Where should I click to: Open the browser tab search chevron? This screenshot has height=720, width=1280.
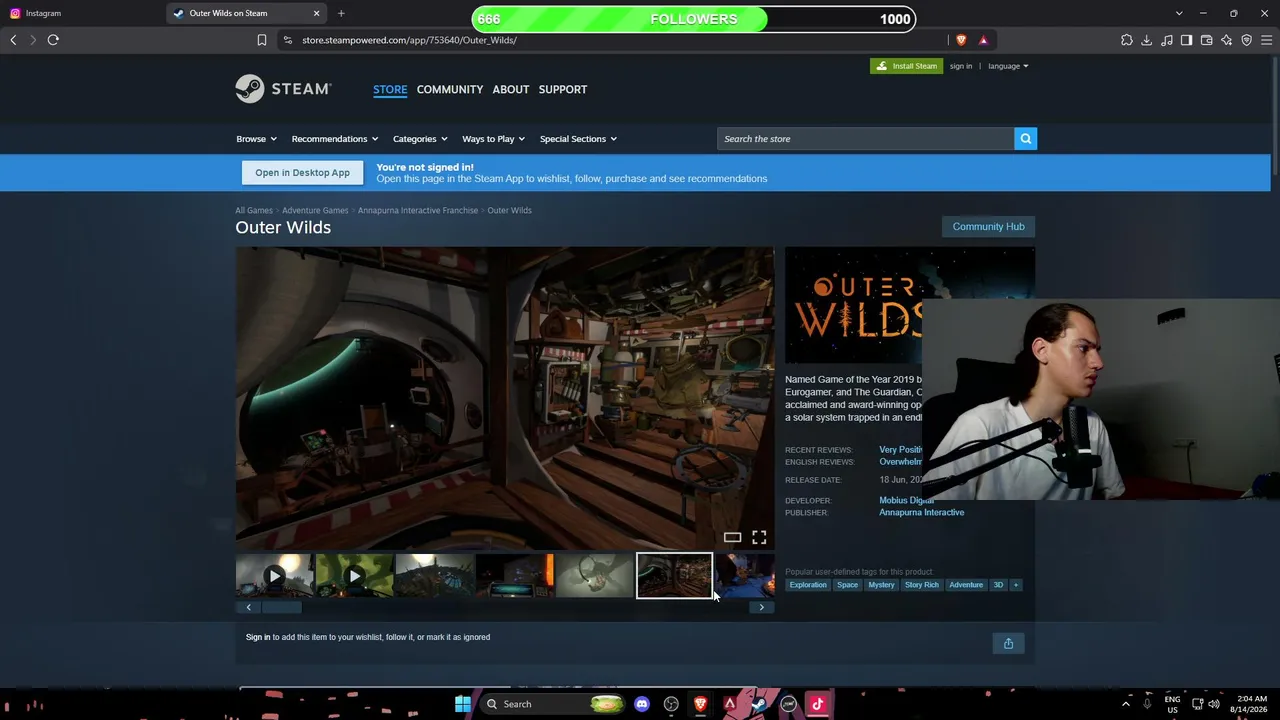(1179, 13)
